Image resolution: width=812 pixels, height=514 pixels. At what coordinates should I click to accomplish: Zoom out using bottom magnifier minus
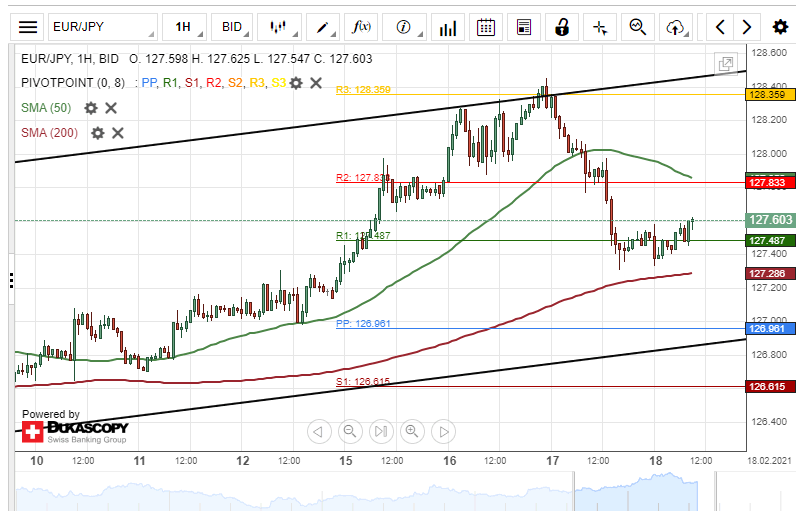pyautogui.click(x=350, y=431)
